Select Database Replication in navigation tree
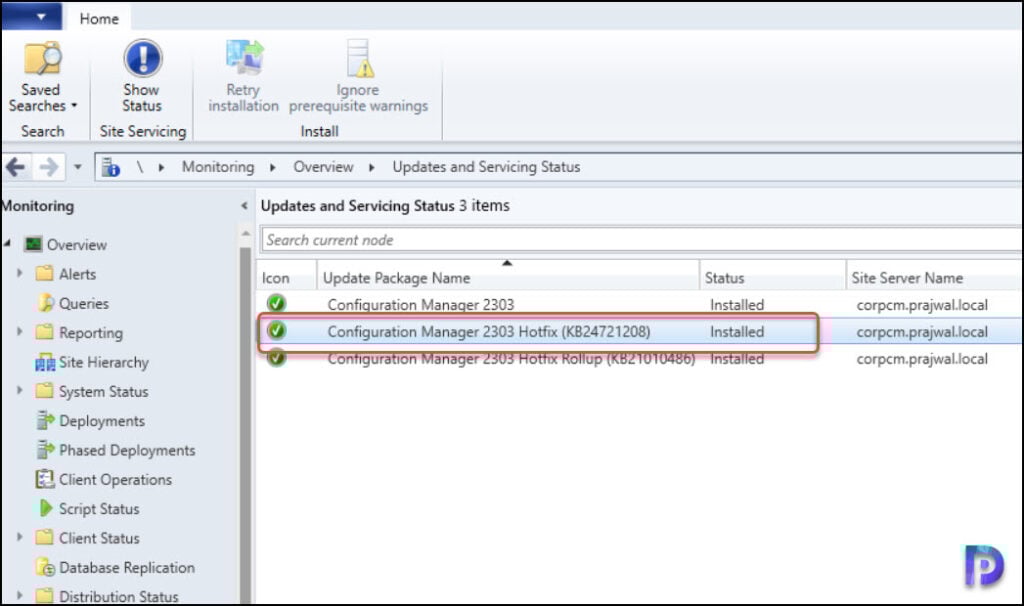The image size is (1024, 606). click(127, 567)
